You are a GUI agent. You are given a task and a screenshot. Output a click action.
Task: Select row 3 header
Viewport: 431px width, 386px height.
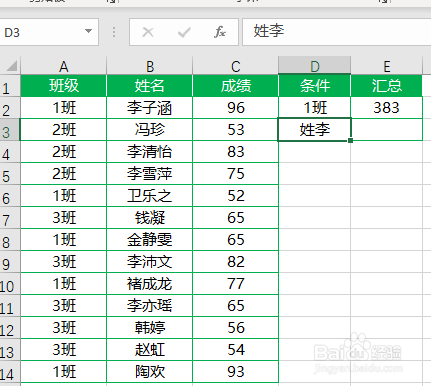(10, 130)
